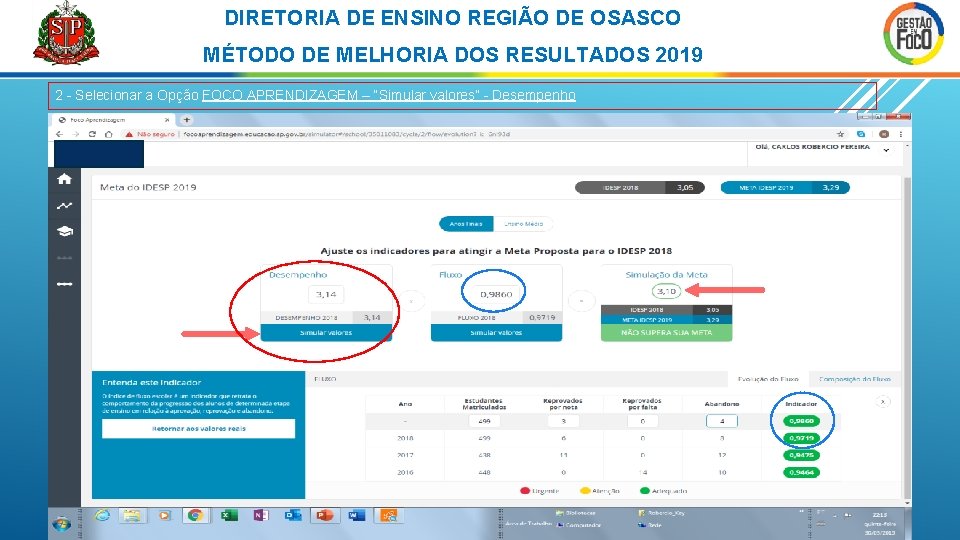Image resolution: width=960 pixels, height=540 pixels.
Task: Open Word from the taskbar
Action: (356, 516)
